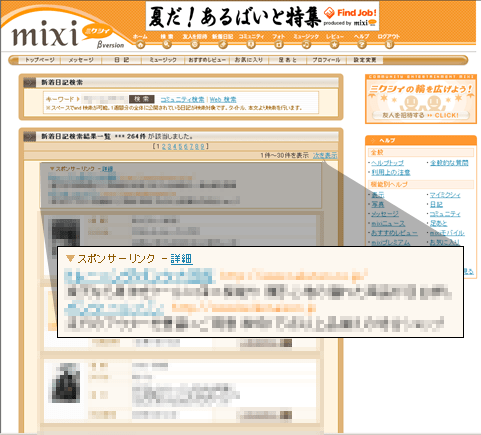This screenshot has width=481, height=435.
Task: Click the Community (コミュニティ) icon in the top navigation
Action: (x=251, y=44)
